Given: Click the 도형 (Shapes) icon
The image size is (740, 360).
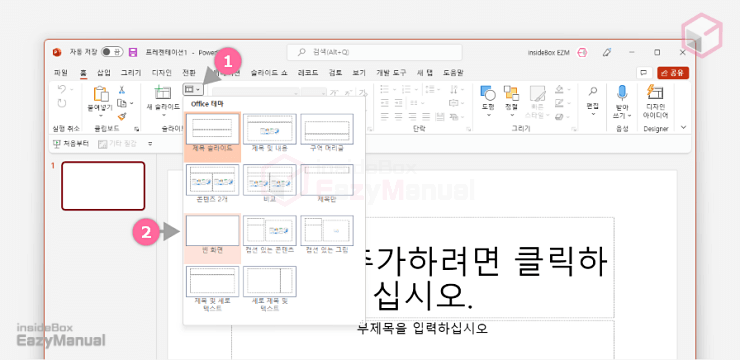Looking at the screenshot, I should click(x=488, y=94).
